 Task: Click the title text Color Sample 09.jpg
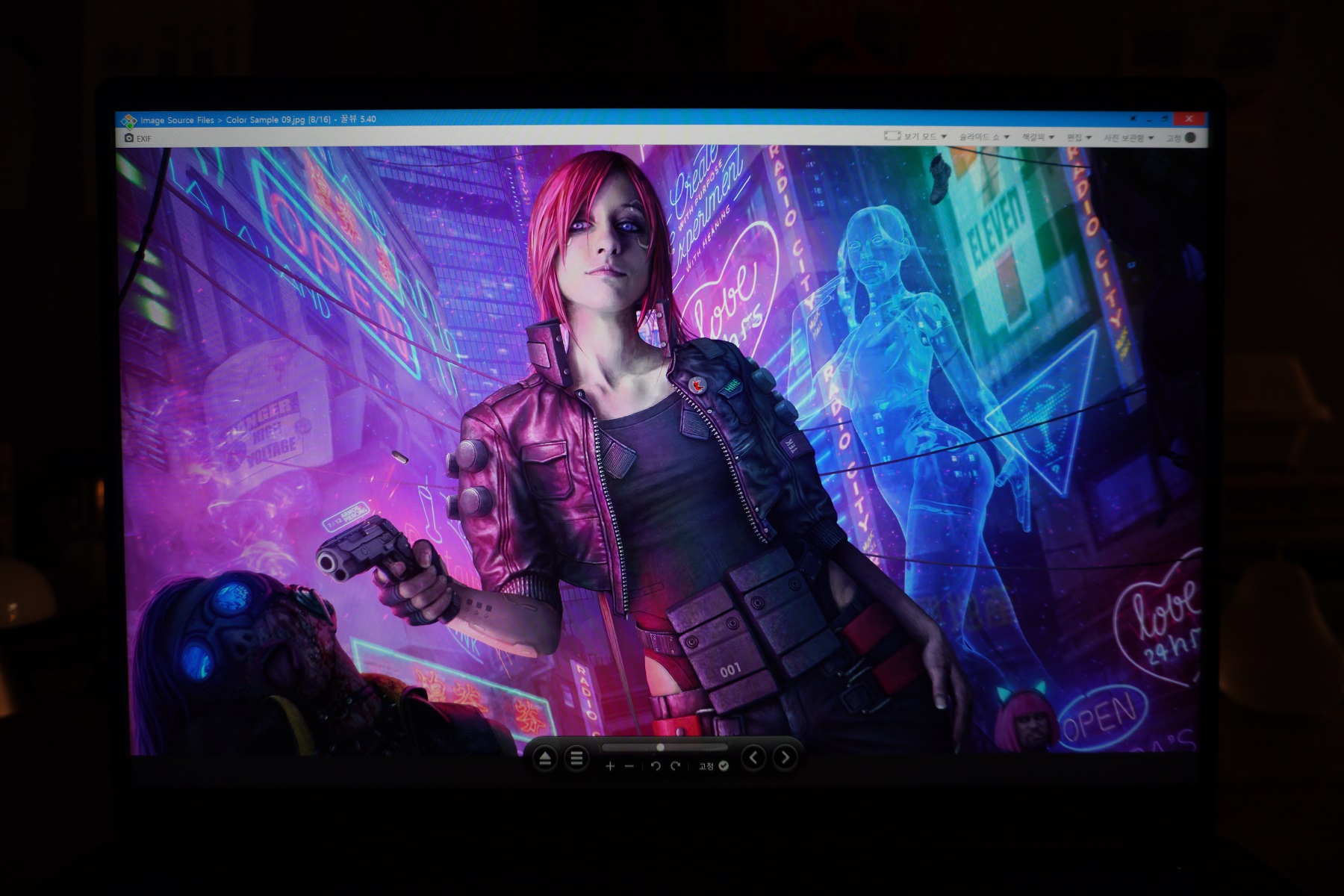[265, 119]
